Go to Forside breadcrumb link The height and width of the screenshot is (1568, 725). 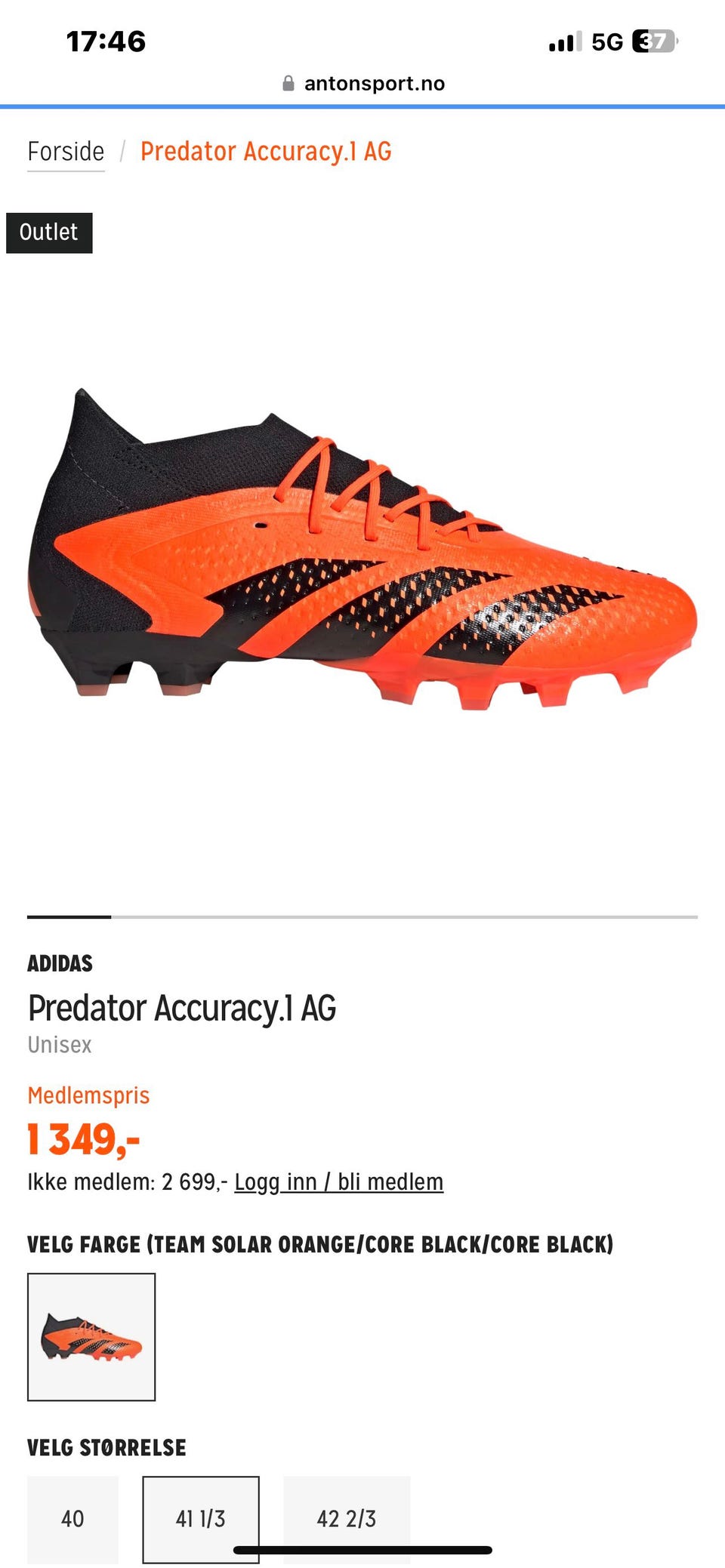(x=66, y=152)
